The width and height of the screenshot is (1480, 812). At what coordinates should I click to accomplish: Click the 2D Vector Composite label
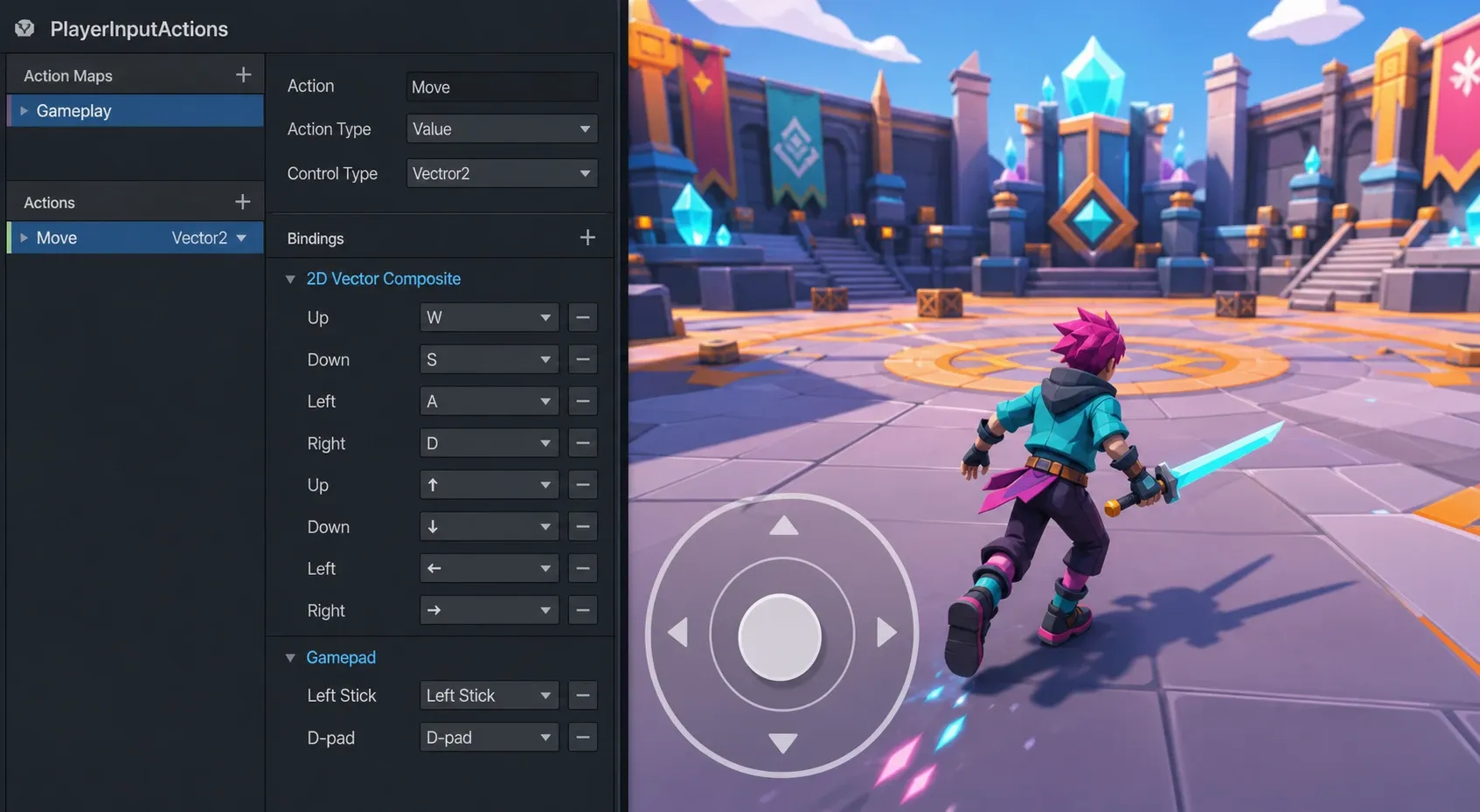[x=383, y=279]
